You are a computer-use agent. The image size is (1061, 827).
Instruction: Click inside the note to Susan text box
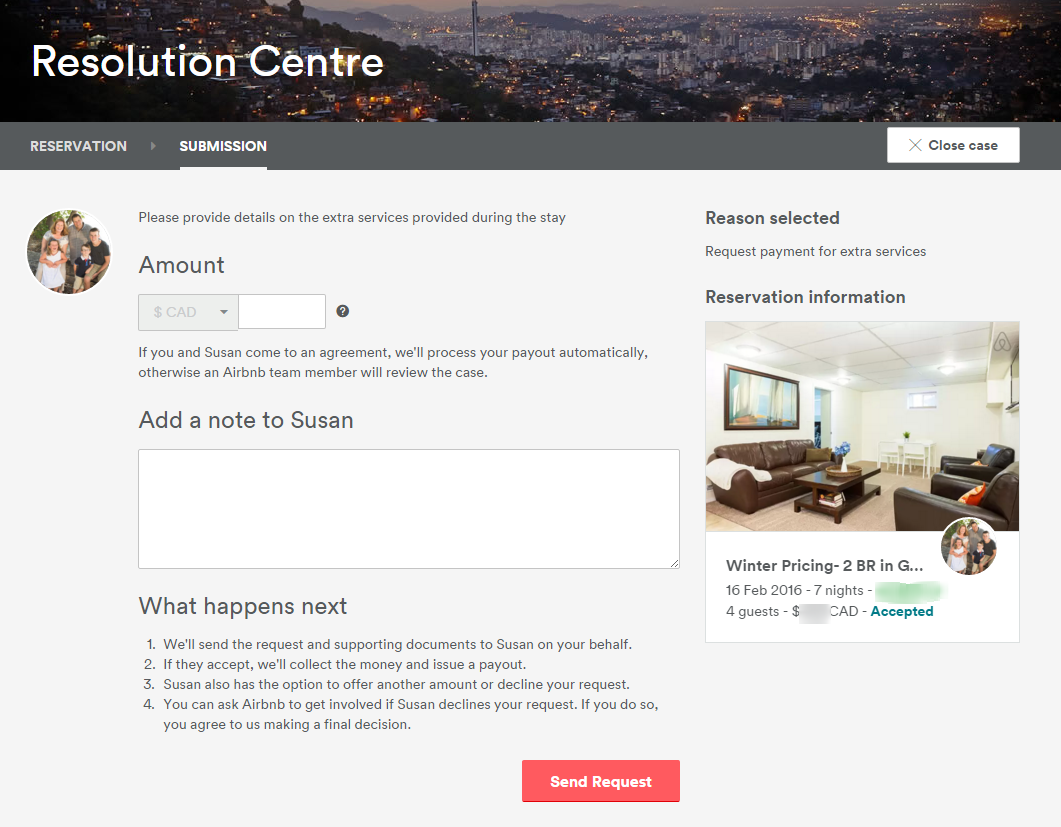coord(408,508)
